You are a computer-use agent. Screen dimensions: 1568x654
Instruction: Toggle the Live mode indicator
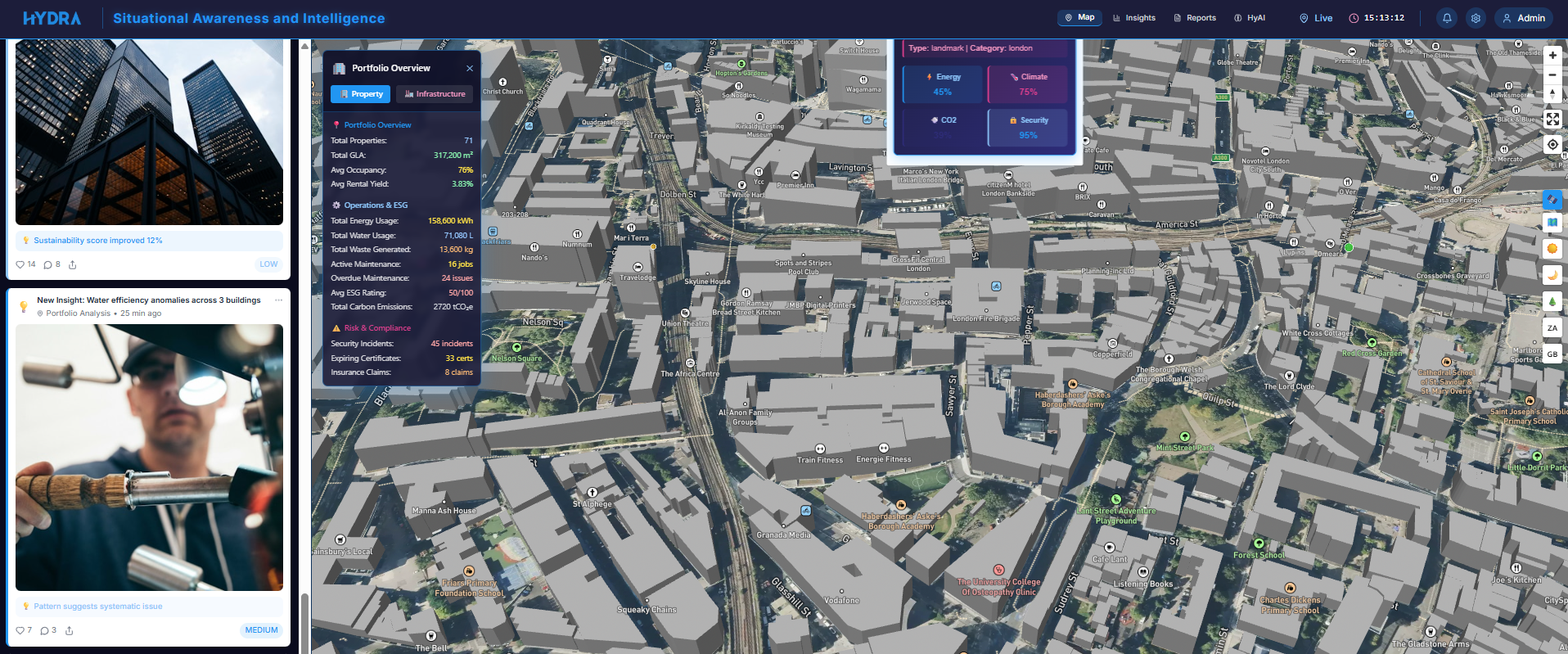[x=1316, y=18]
